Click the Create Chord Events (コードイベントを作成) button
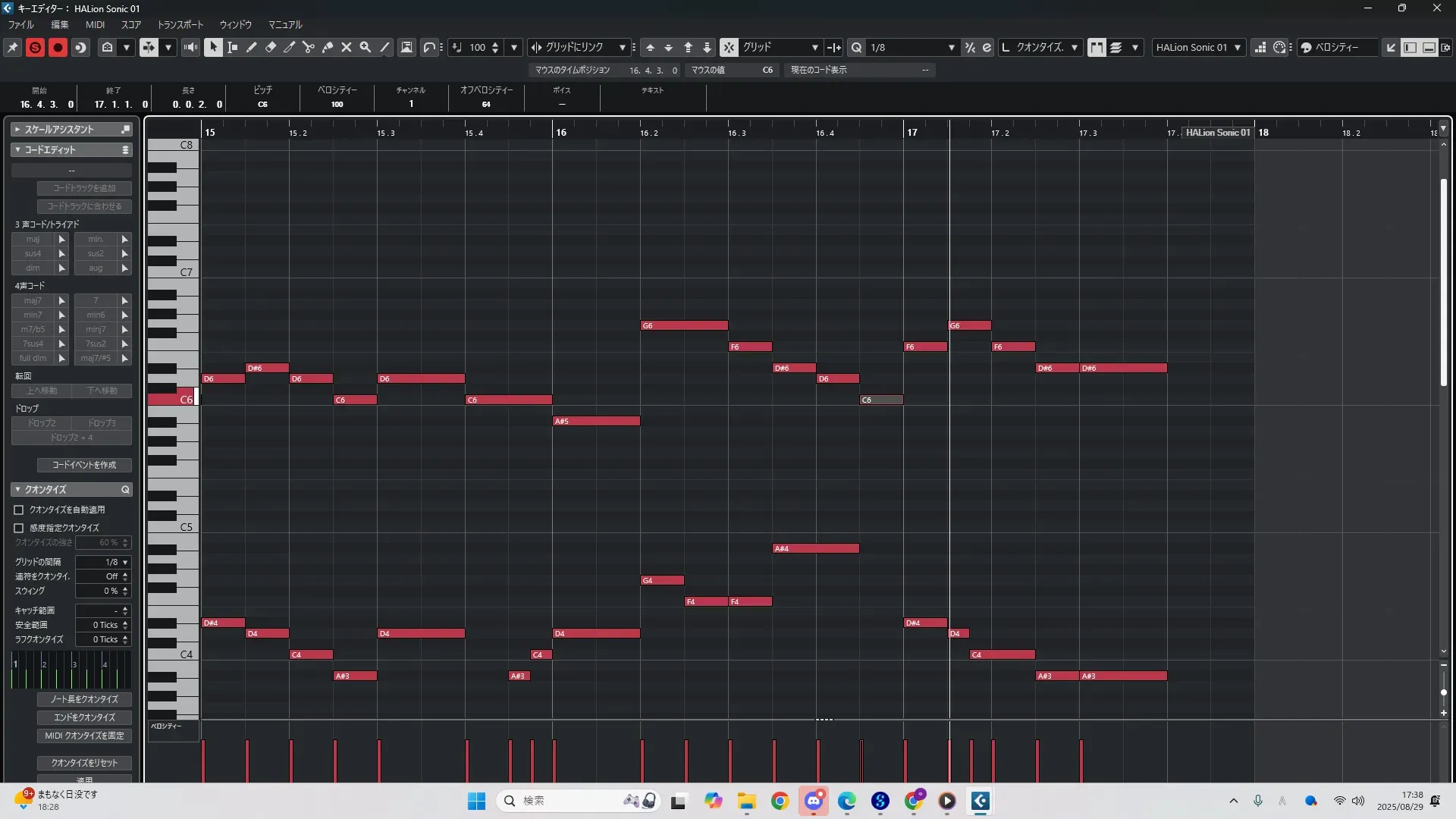The width and height of the screenshot is (1456, 819). (84, 465)
